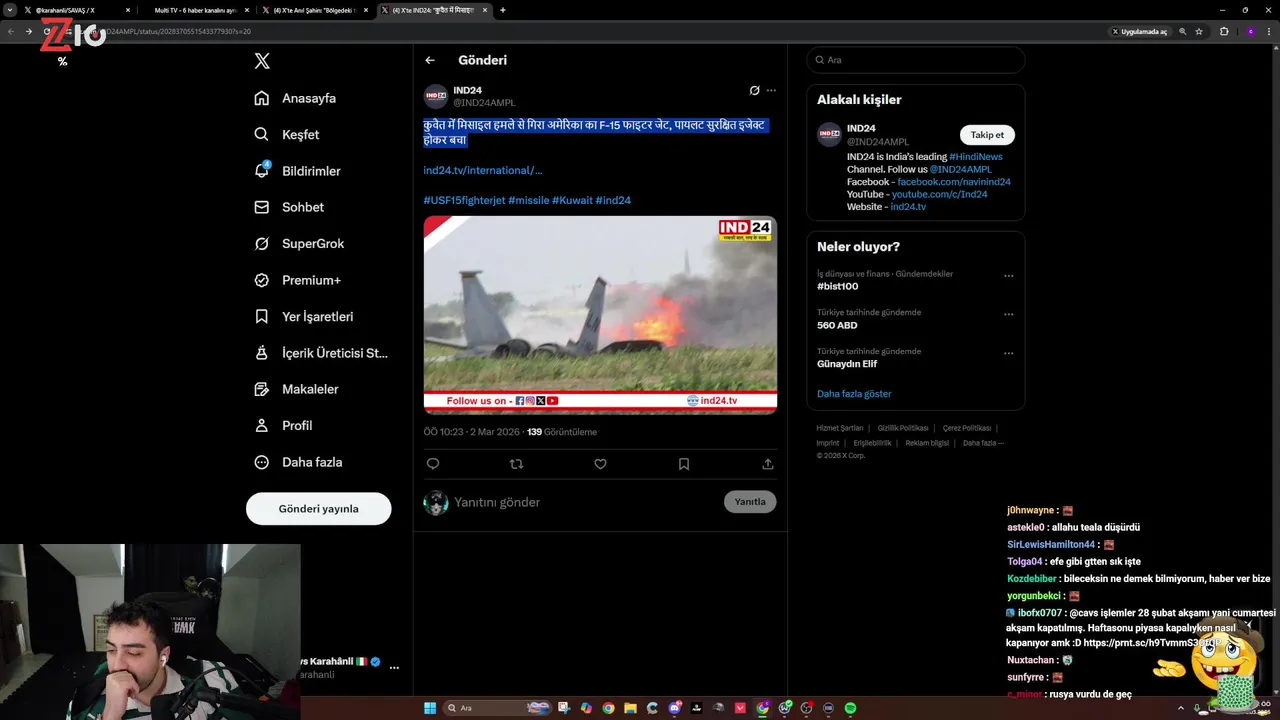Open the browser extensions puzzle icon
Viewport: 1280px width, 720px height.
point(1224,31)
